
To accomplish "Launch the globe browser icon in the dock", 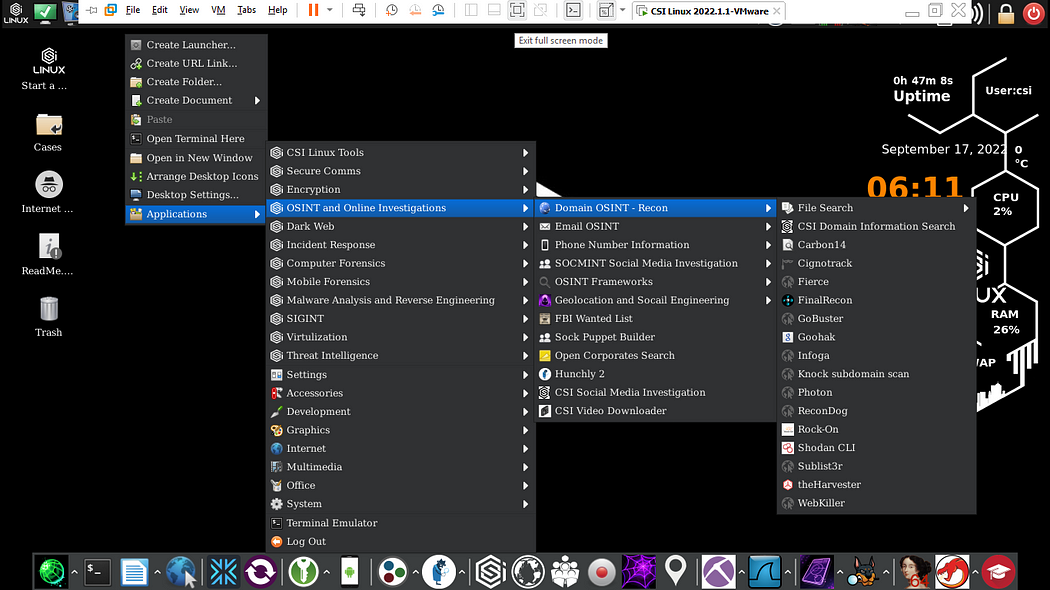I will (181, 572).
